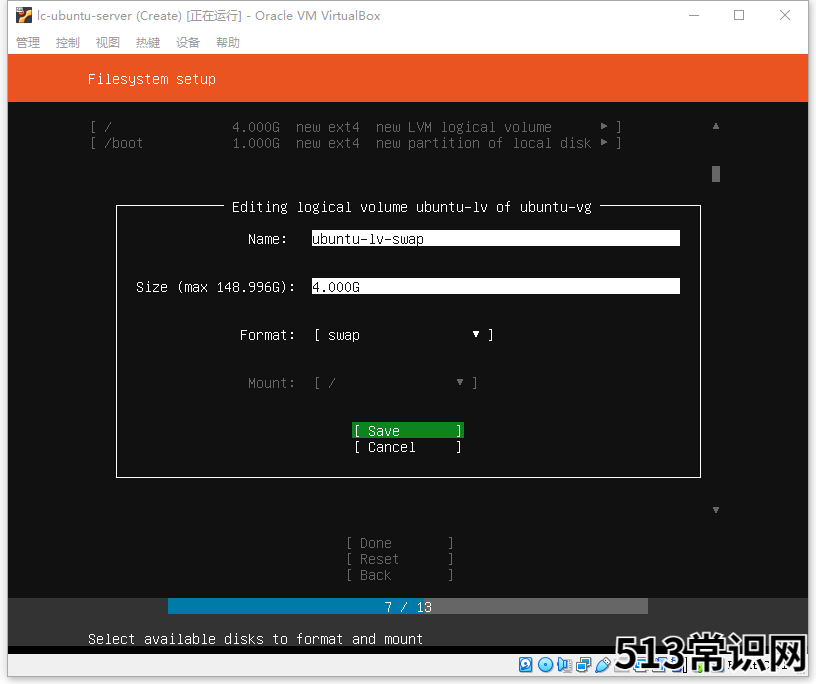Click the Size (max 148.996G) label
816x684 pixels.
(215, 287)
